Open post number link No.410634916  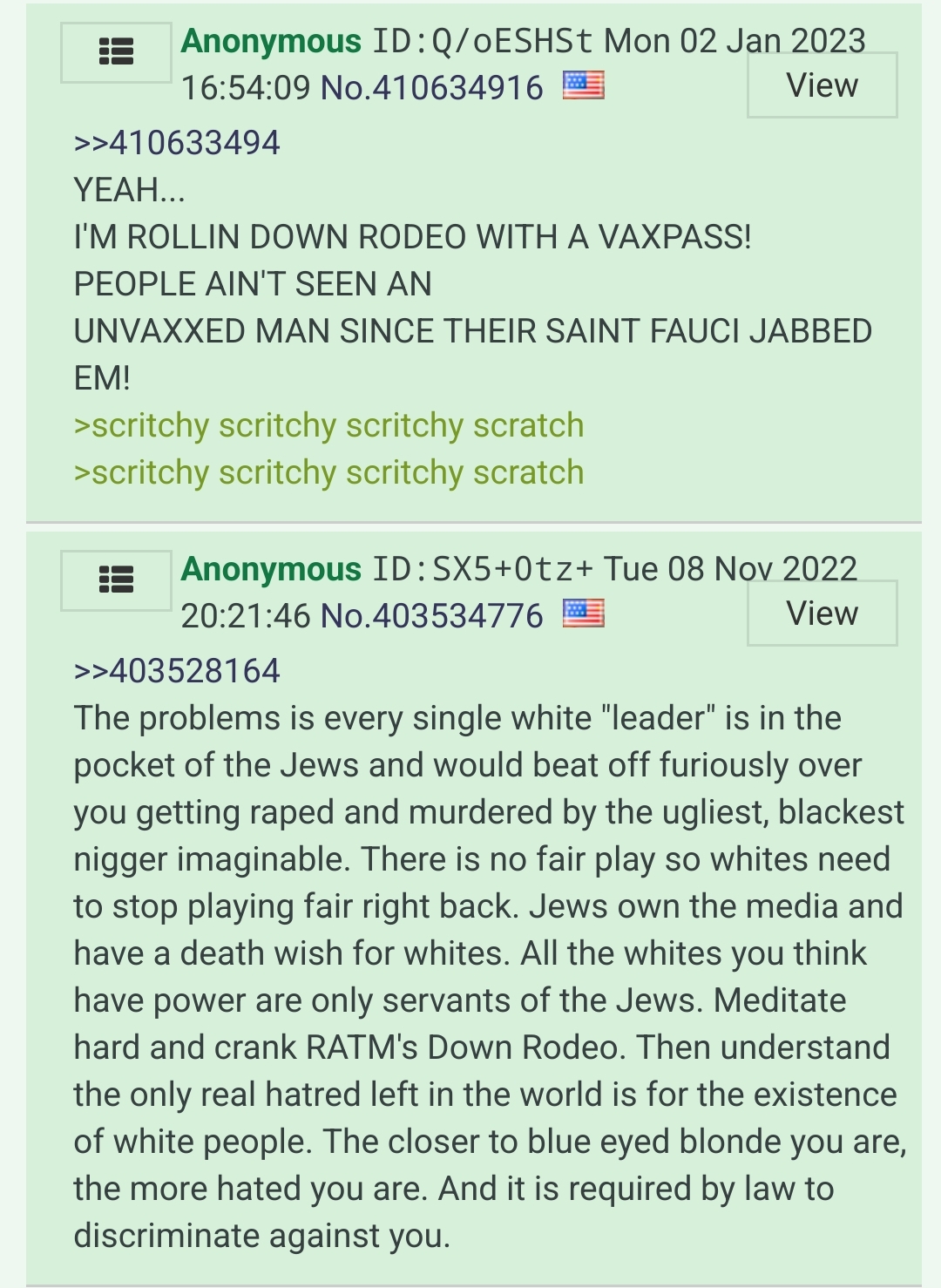click(x=432, y=87)
